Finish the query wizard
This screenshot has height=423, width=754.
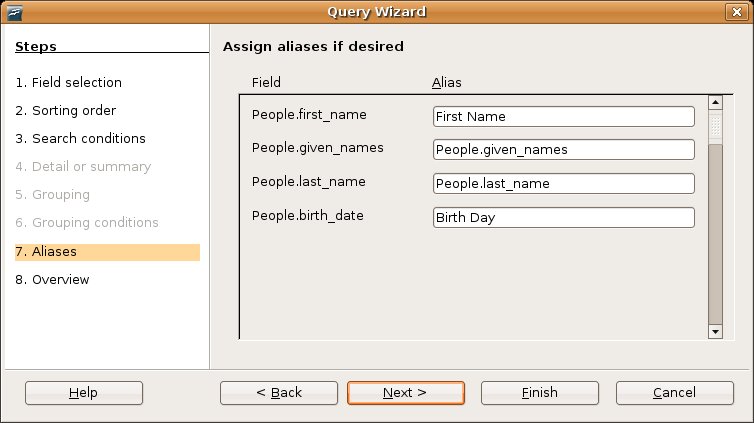(540, 393)
